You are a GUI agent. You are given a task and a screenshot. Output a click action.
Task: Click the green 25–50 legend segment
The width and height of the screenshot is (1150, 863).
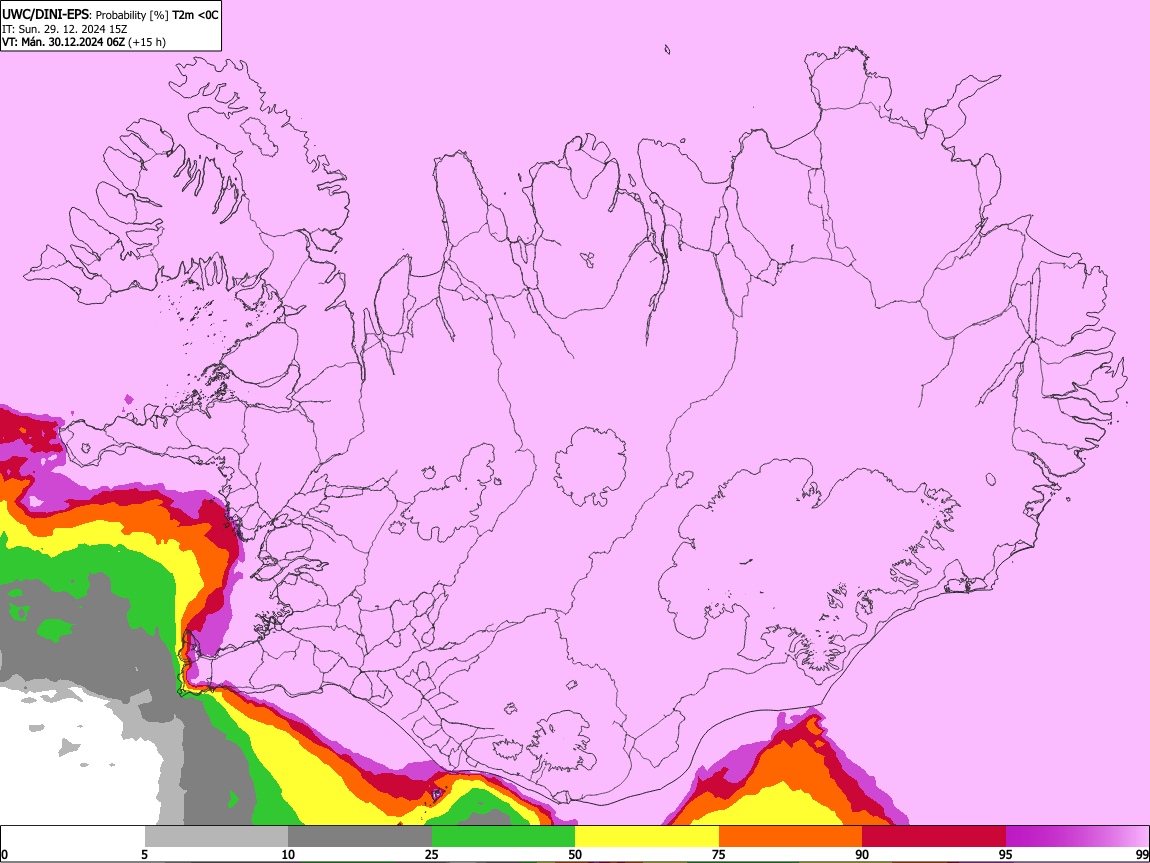pos(503,837)
